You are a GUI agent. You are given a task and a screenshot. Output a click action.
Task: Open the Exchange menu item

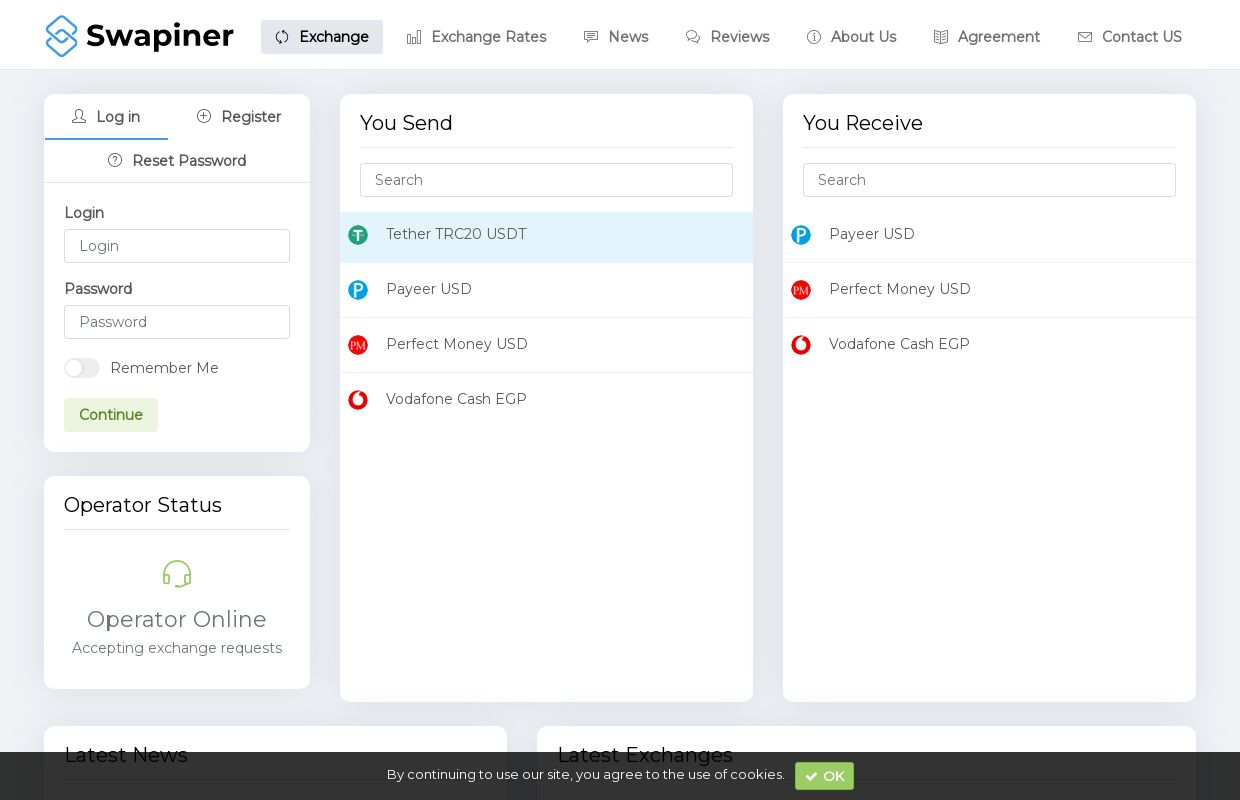click(x=322, y=37)
